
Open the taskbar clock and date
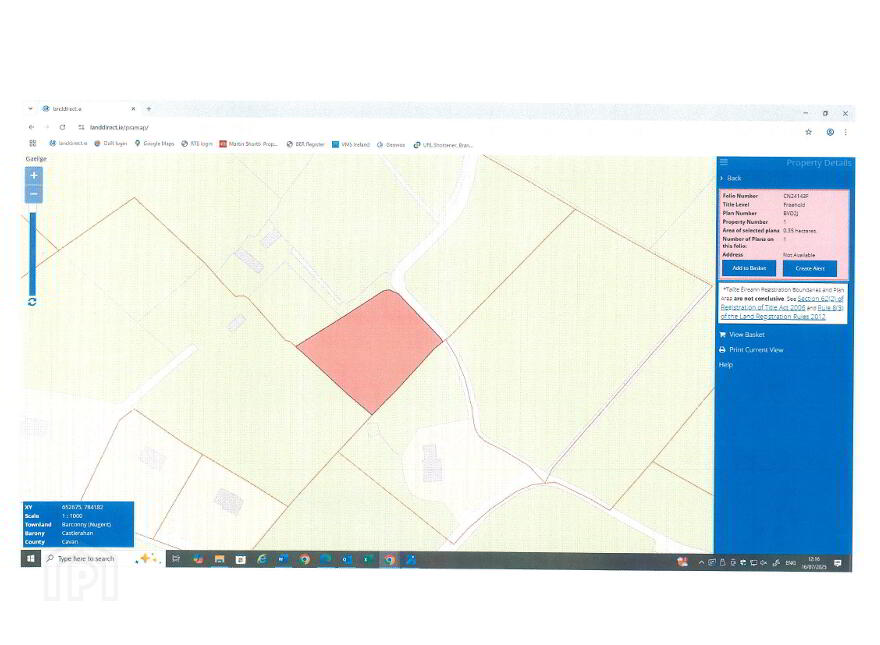[x=814, y=562]
